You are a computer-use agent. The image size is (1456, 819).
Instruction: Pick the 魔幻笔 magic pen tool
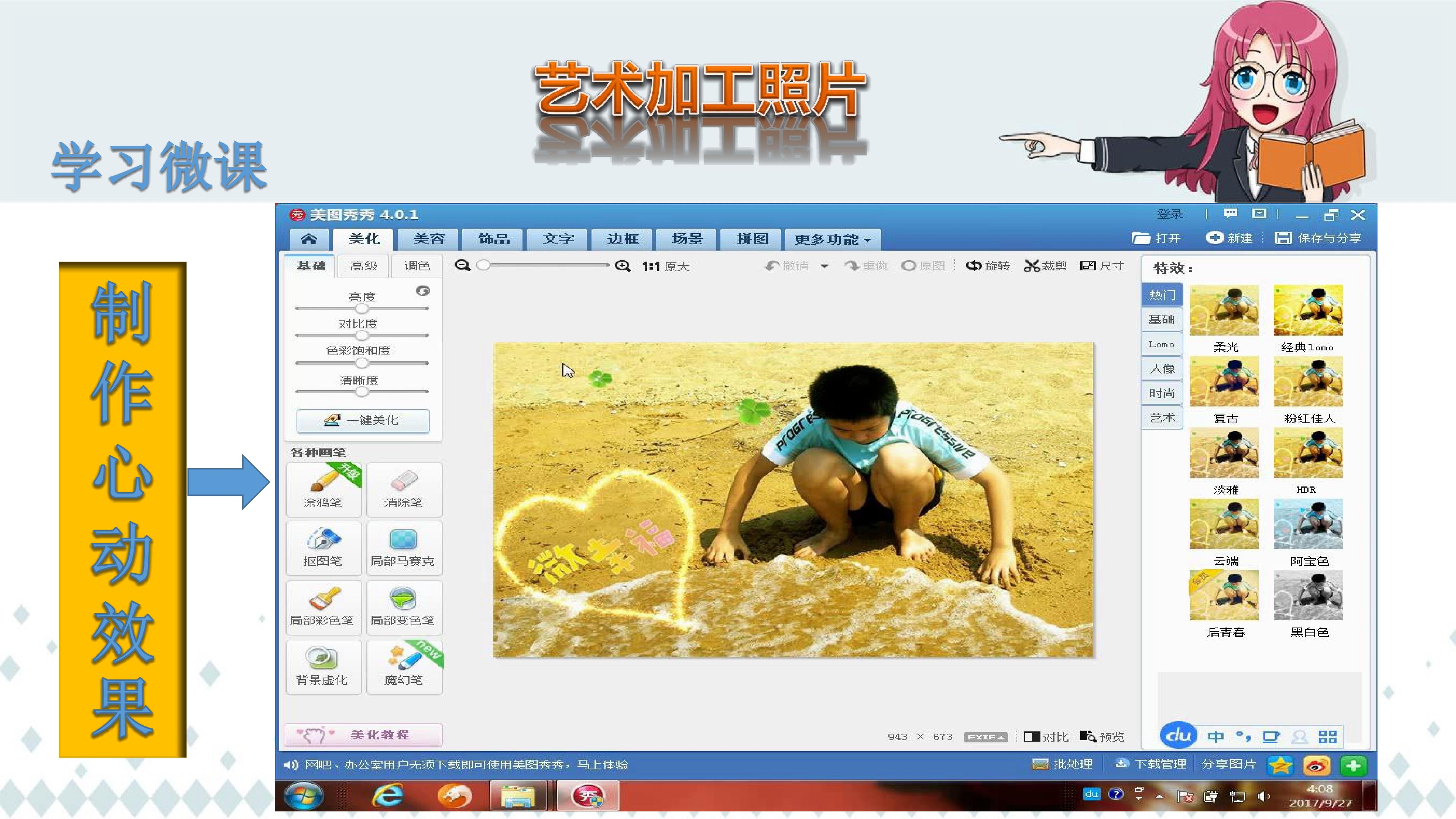(403, 667)
